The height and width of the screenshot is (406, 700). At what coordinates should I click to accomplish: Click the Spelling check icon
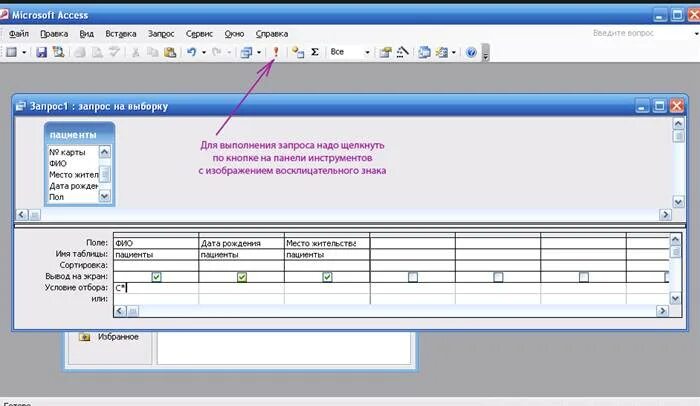point(114,52)
